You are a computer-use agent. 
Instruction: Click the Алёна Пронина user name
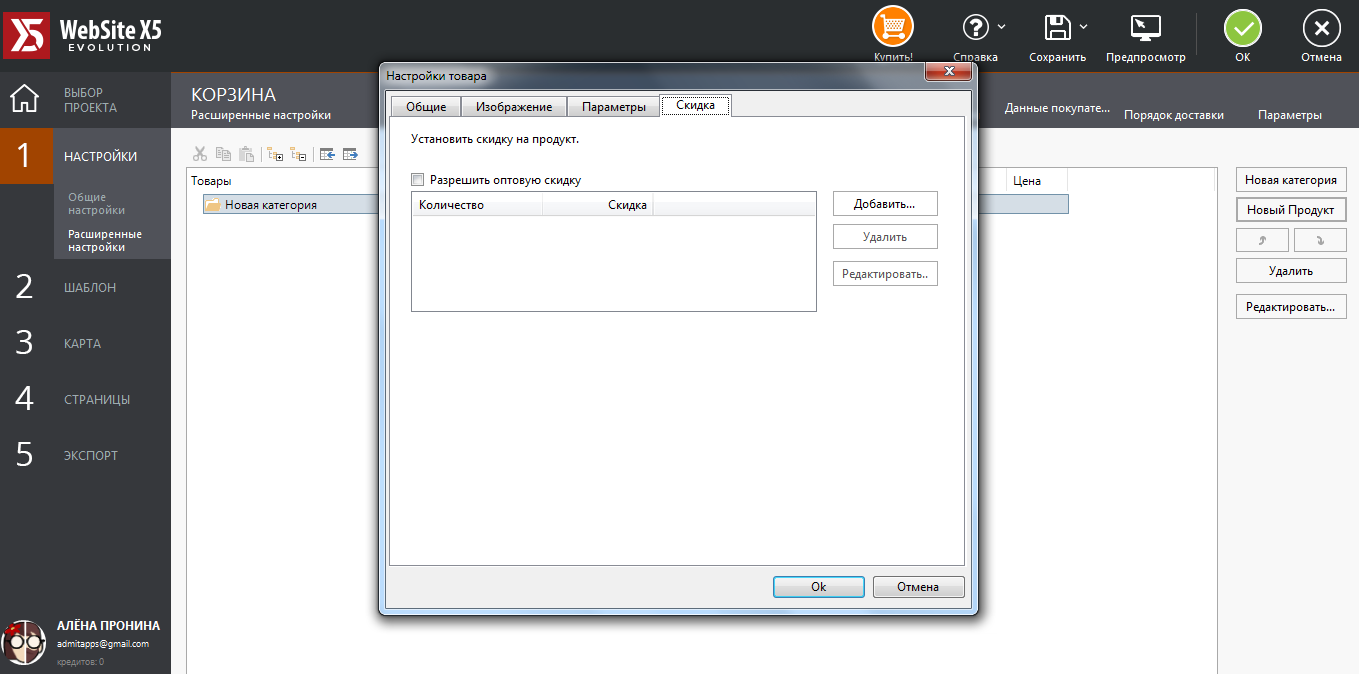tap(108, 625)
